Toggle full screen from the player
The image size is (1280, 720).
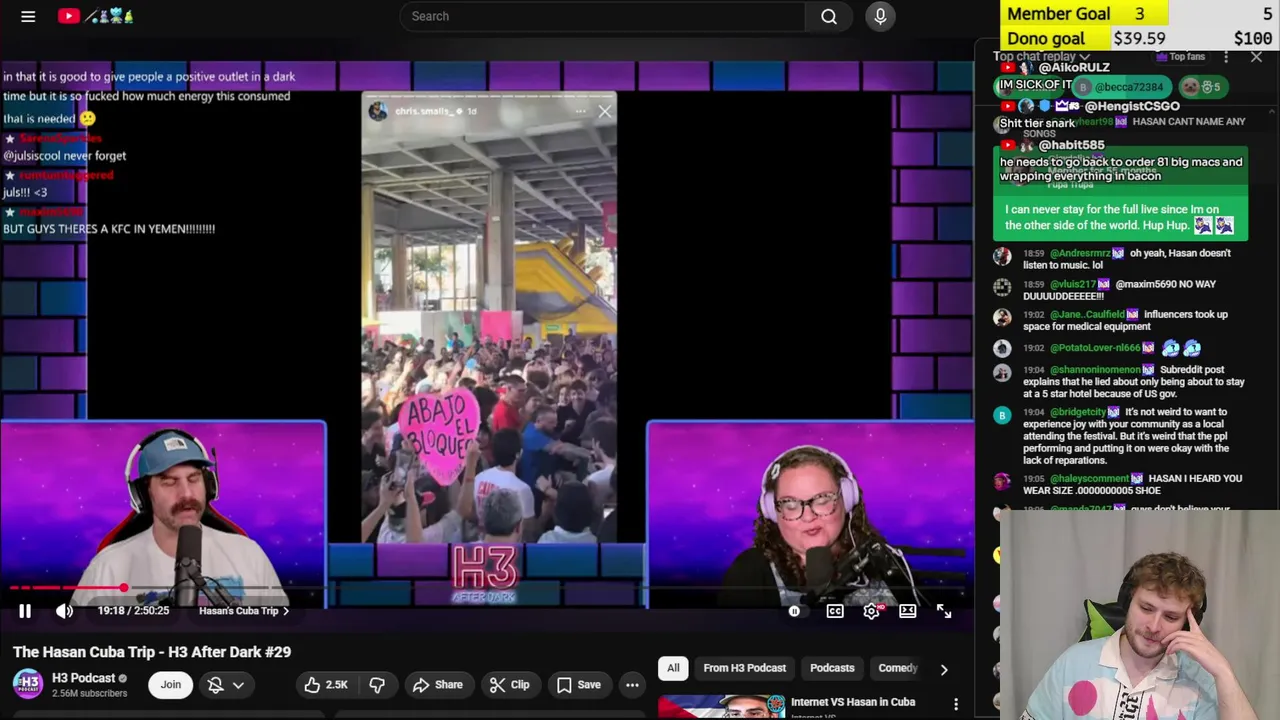[944, 611]
